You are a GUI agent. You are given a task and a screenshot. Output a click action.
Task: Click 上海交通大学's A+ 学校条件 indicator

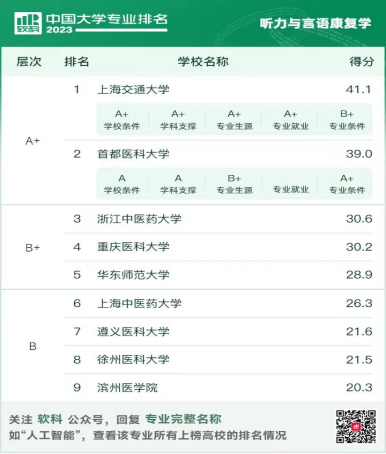(122, 120)
